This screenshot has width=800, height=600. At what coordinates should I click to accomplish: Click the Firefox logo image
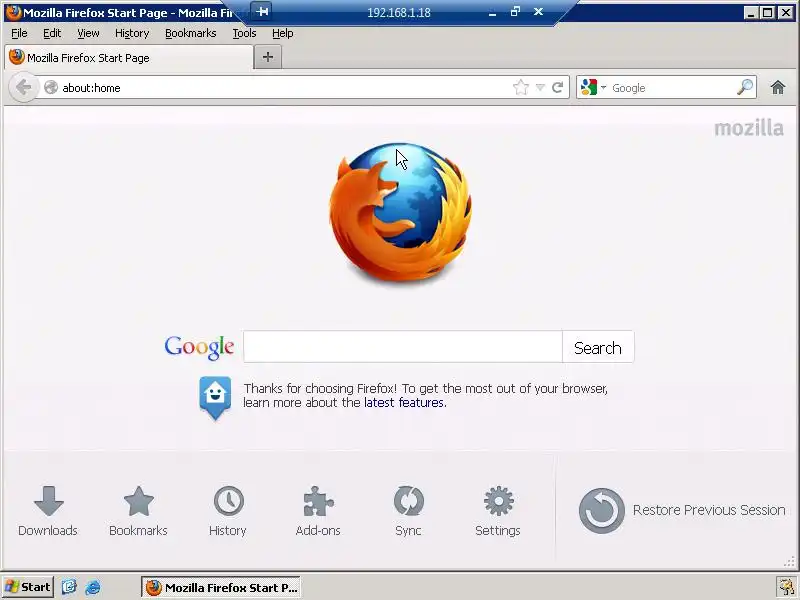coord(401,213)
